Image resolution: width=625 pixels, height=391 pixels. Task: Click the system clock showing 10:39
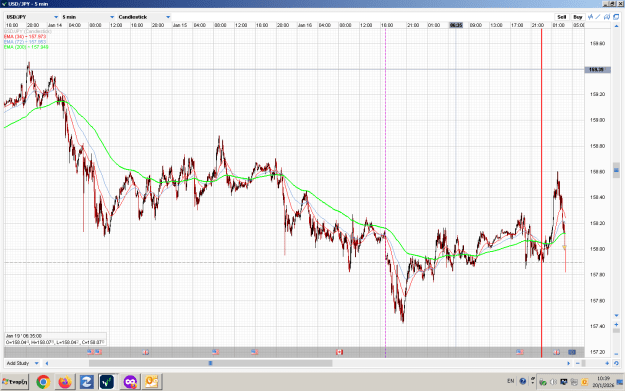(603, 381)
